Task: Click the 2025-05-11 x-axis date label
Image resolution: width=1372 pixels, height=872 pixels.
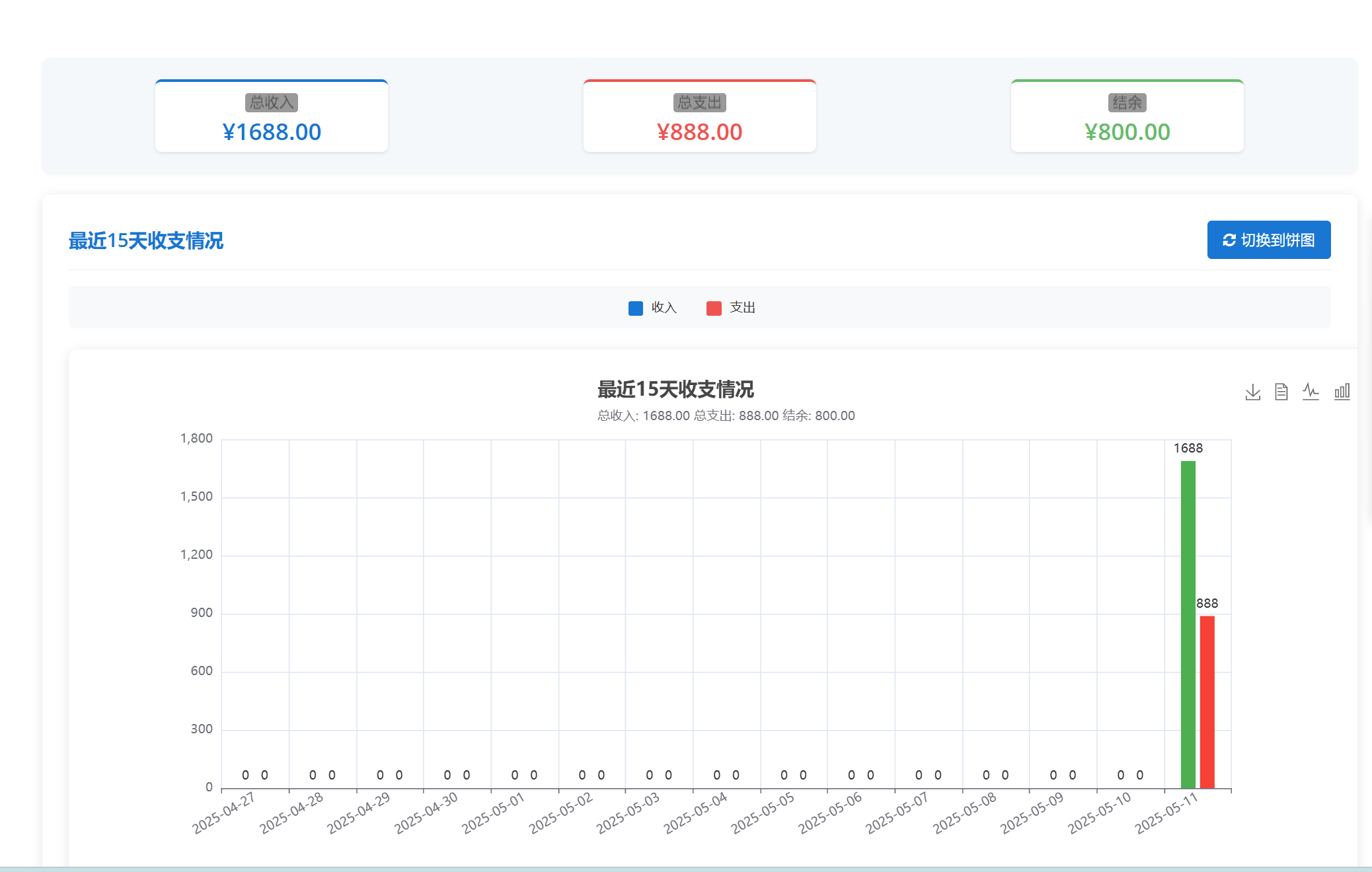Action: click(x=1166, y=814)
